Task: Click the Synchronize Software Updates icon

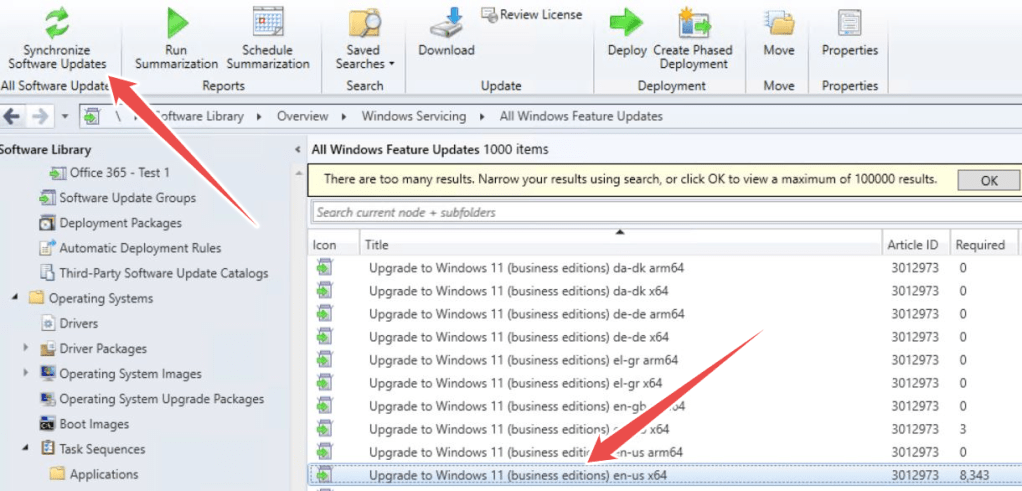Action: pyautogui.click(x=57, y=23)
